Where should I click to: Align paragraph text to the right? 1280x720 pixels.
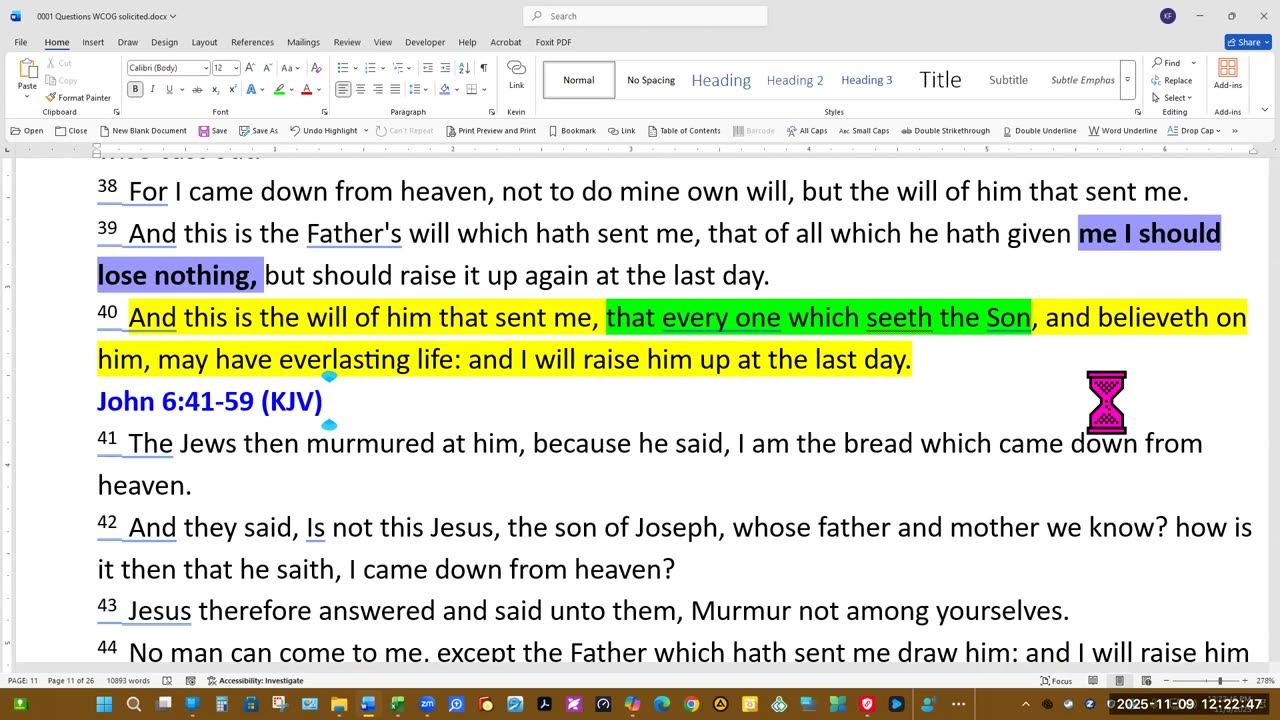click(378, 90)
